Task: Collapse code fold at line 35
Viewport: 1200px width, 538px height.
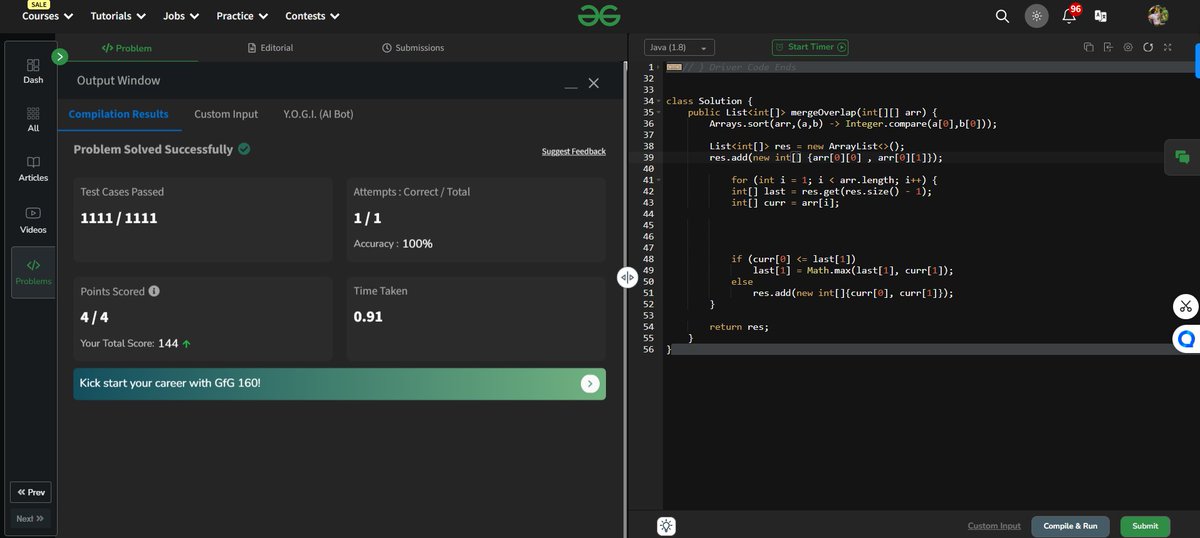Action: (659, 112)
